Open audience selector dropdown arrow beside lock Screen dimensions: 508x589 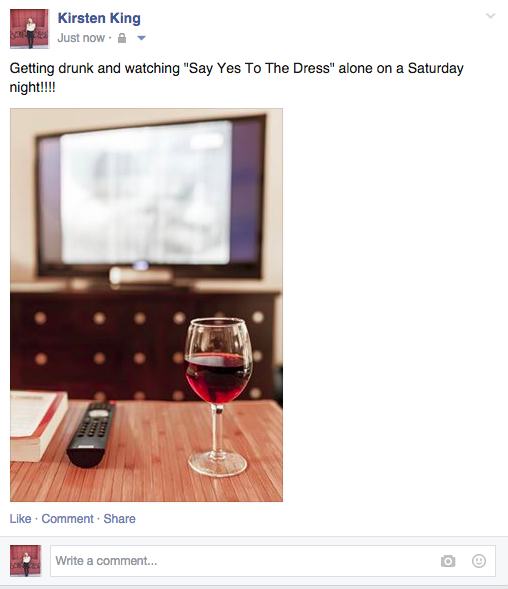click(141, 38)
